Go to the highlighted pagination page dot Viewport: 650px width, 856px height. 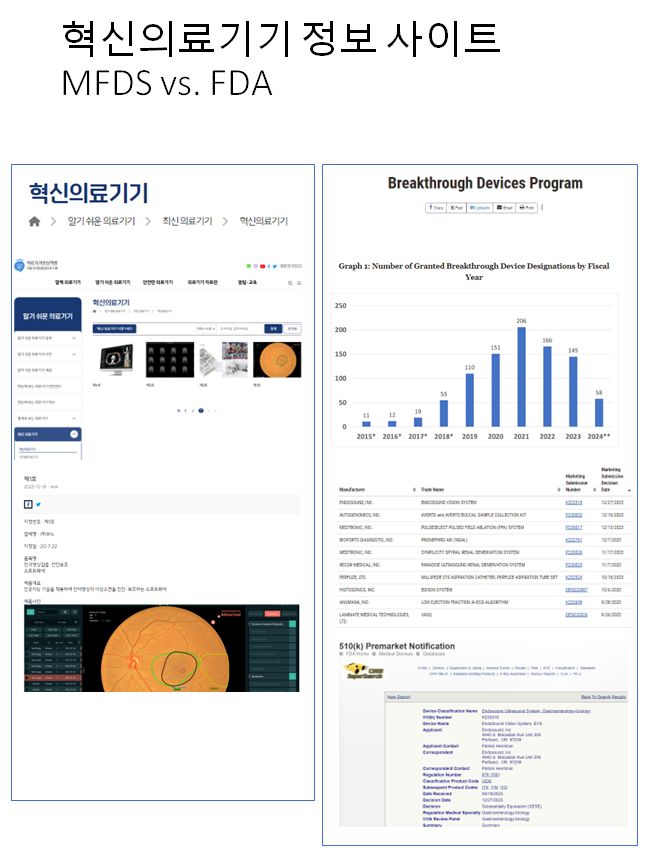point(201,411)
